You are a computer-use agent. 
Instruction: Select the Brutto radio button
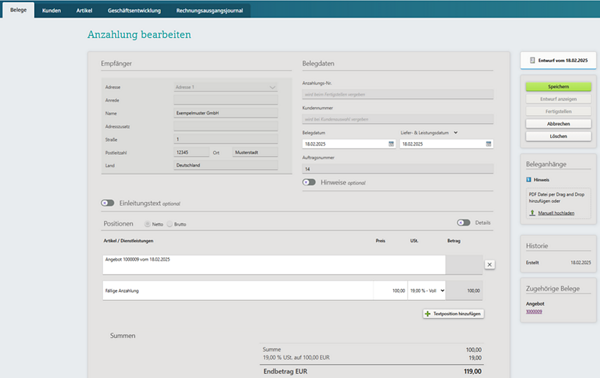(x=170, y=224)
